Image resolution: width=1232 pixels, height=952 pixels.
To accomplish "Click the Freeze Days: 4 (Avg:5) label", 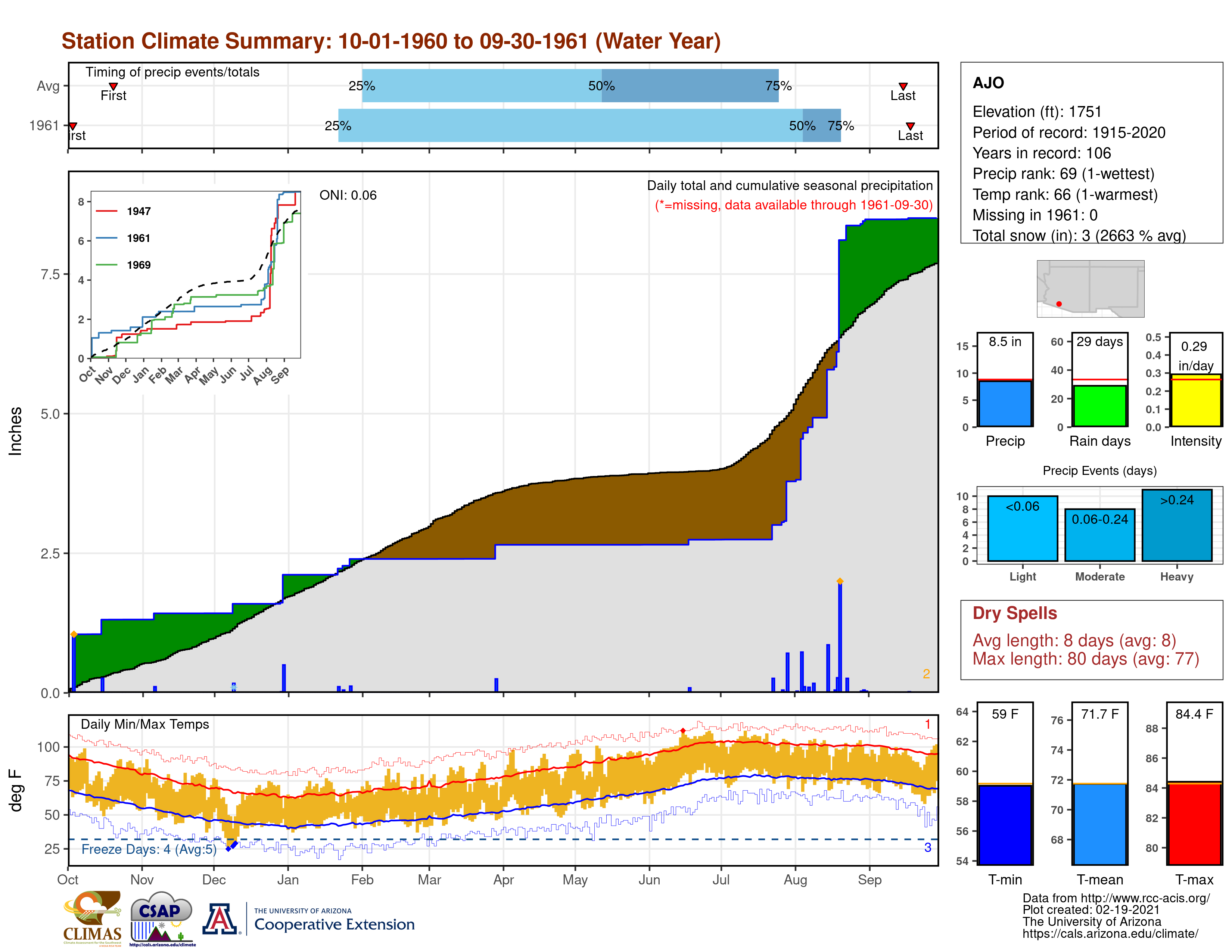I will coord(149,849).
